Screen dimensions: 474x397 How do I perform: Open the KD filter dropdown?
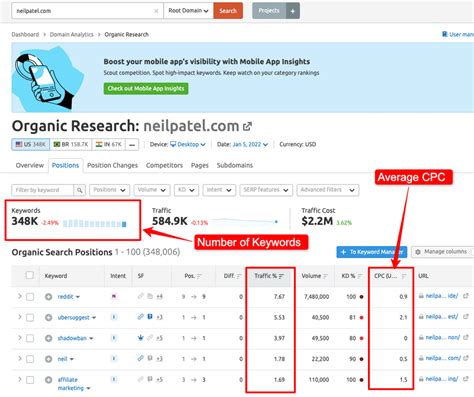coord(186,190)
